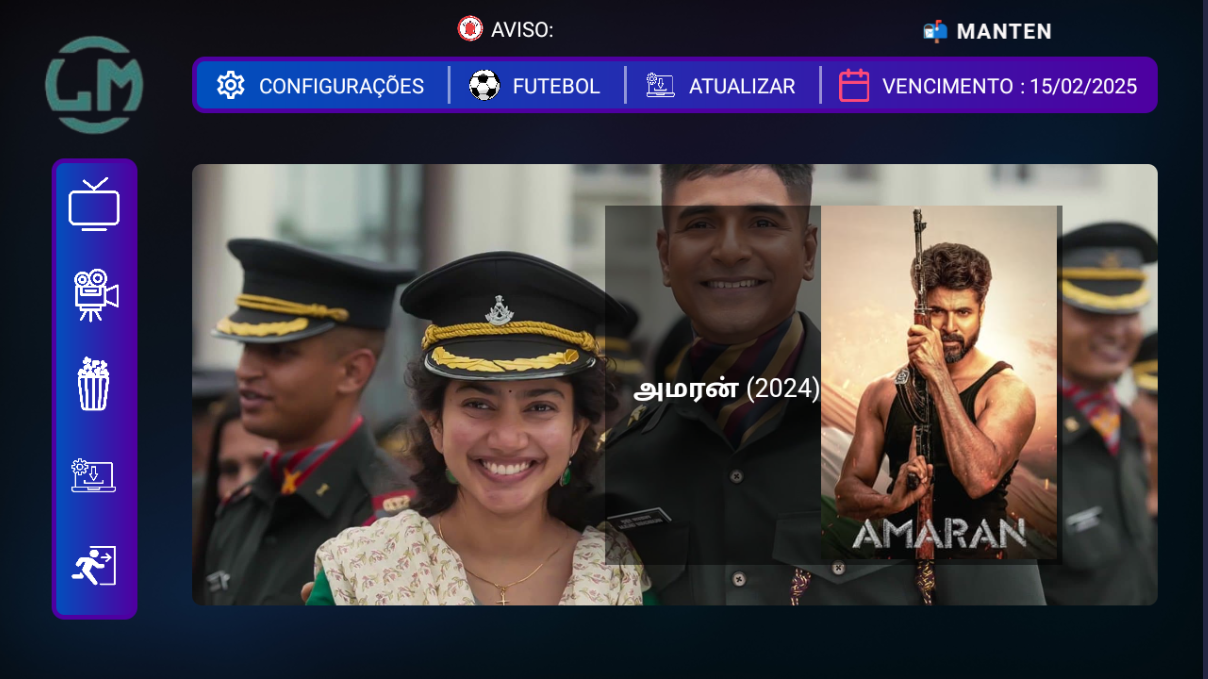This screenshot has width=1208, height=679.
Task: Click VENCIMENTO : 15/02/2025 expiry text
Action: (1009, 86)
